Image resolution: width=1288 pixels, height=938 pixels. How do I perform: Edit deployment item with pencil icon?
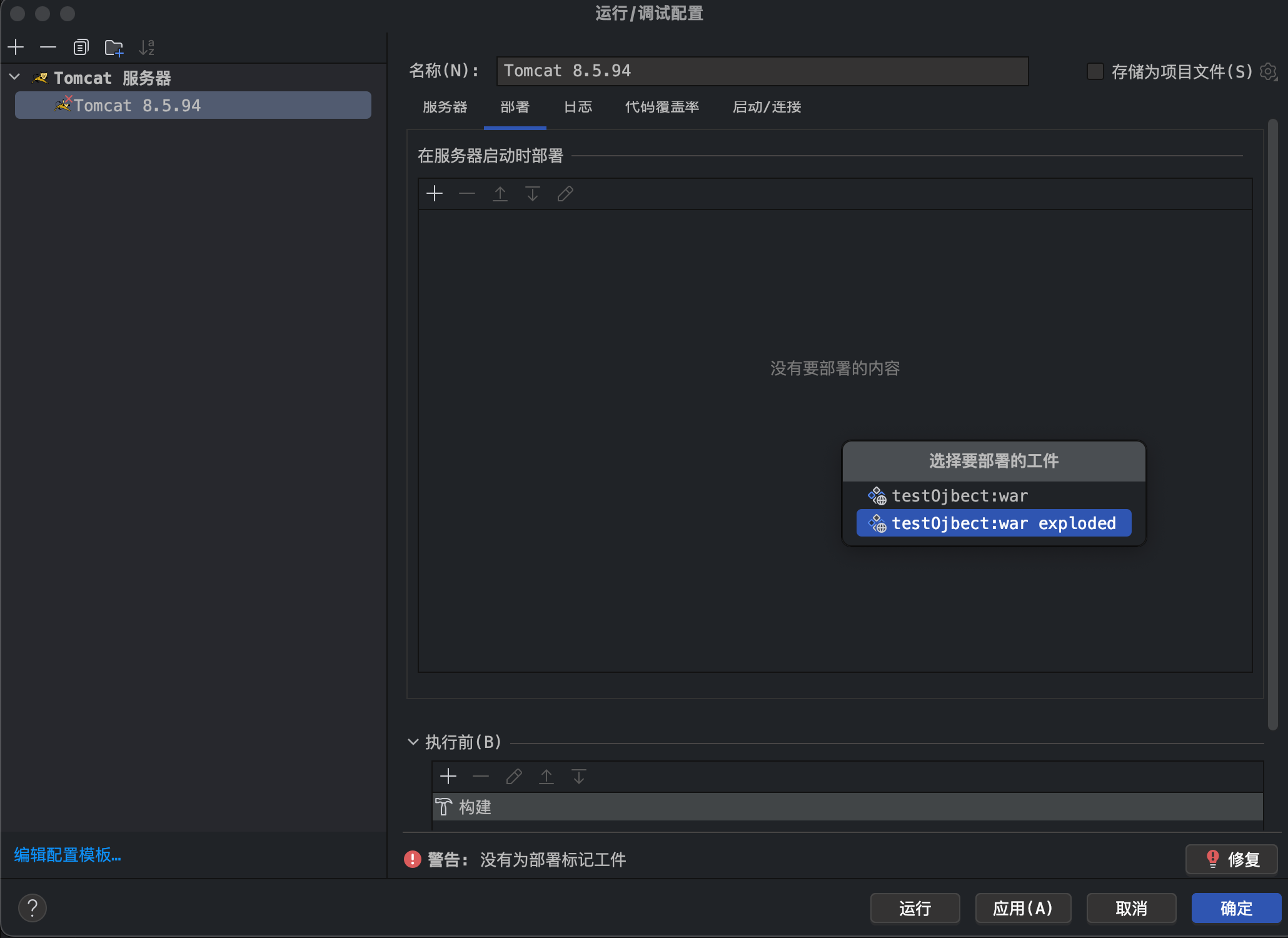coord(565,194)
